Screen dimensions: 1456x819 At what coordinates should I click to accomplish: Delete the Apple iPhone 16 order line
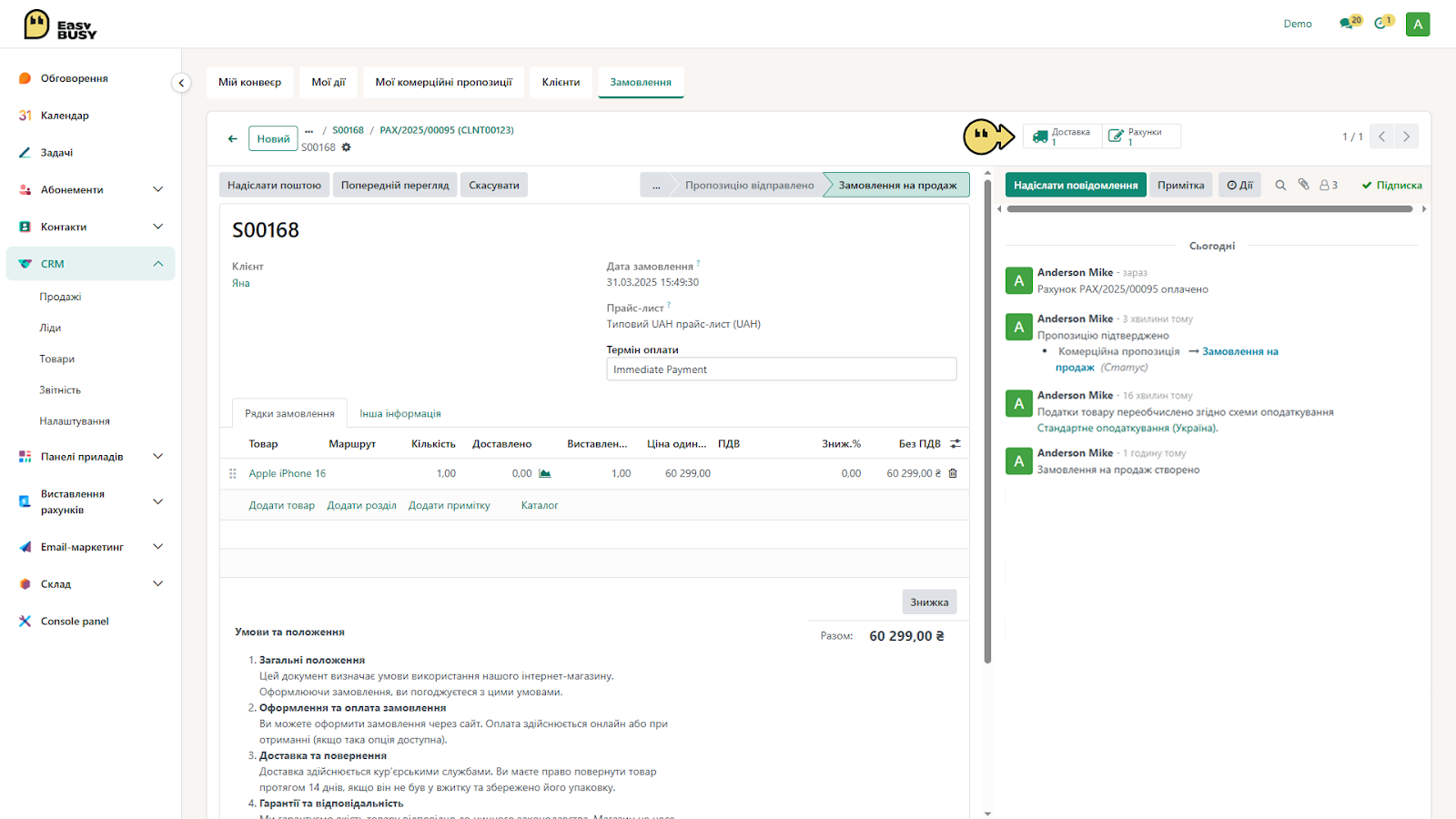point(953,473)
